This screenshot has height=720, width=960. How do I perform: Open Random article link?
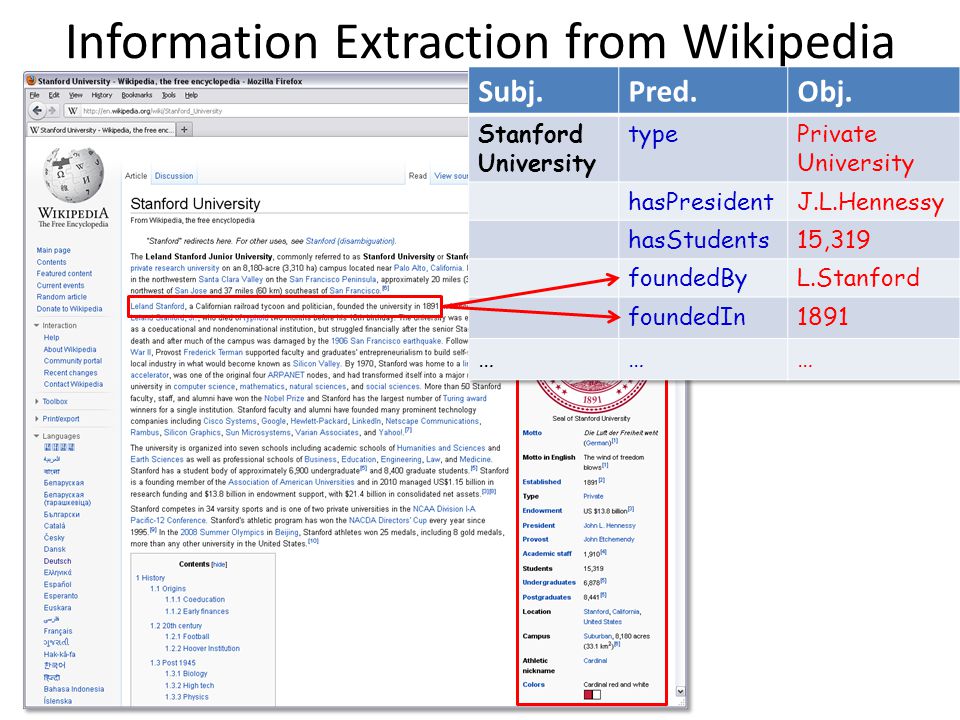pos(62,297)
